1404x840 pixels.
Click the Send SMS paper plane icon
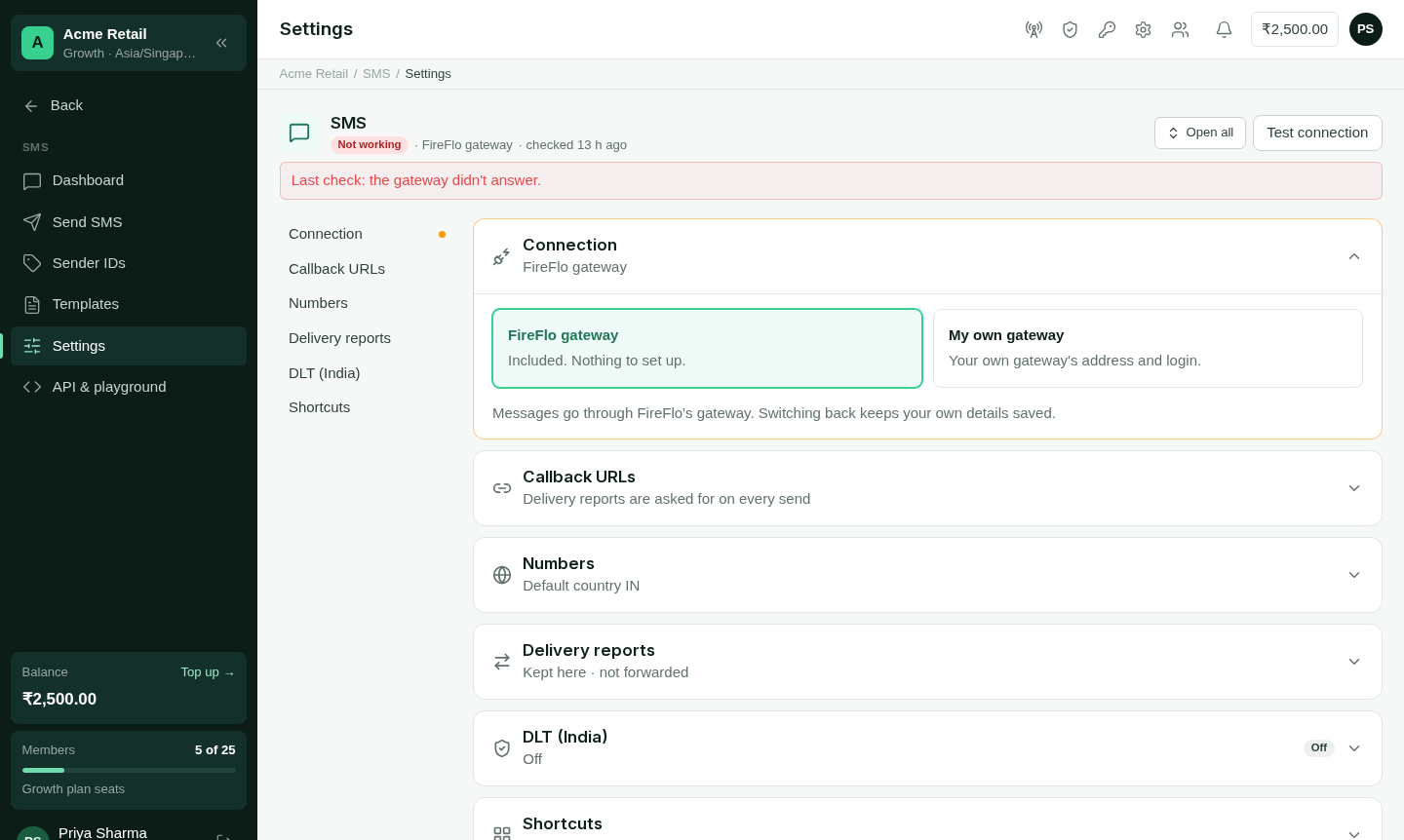pyautogui.click(x=32, y=222)
